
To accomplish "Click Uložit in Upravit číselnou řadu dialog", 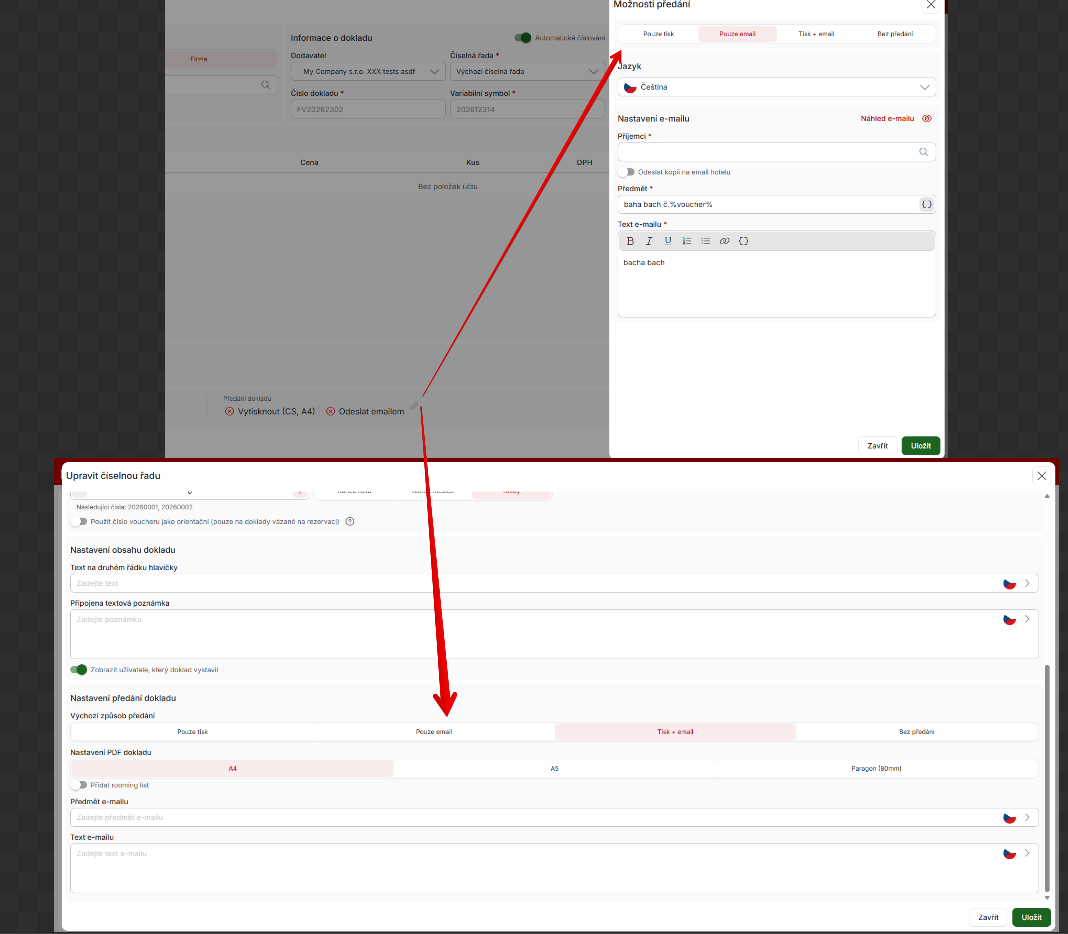I will point(1031,918).
